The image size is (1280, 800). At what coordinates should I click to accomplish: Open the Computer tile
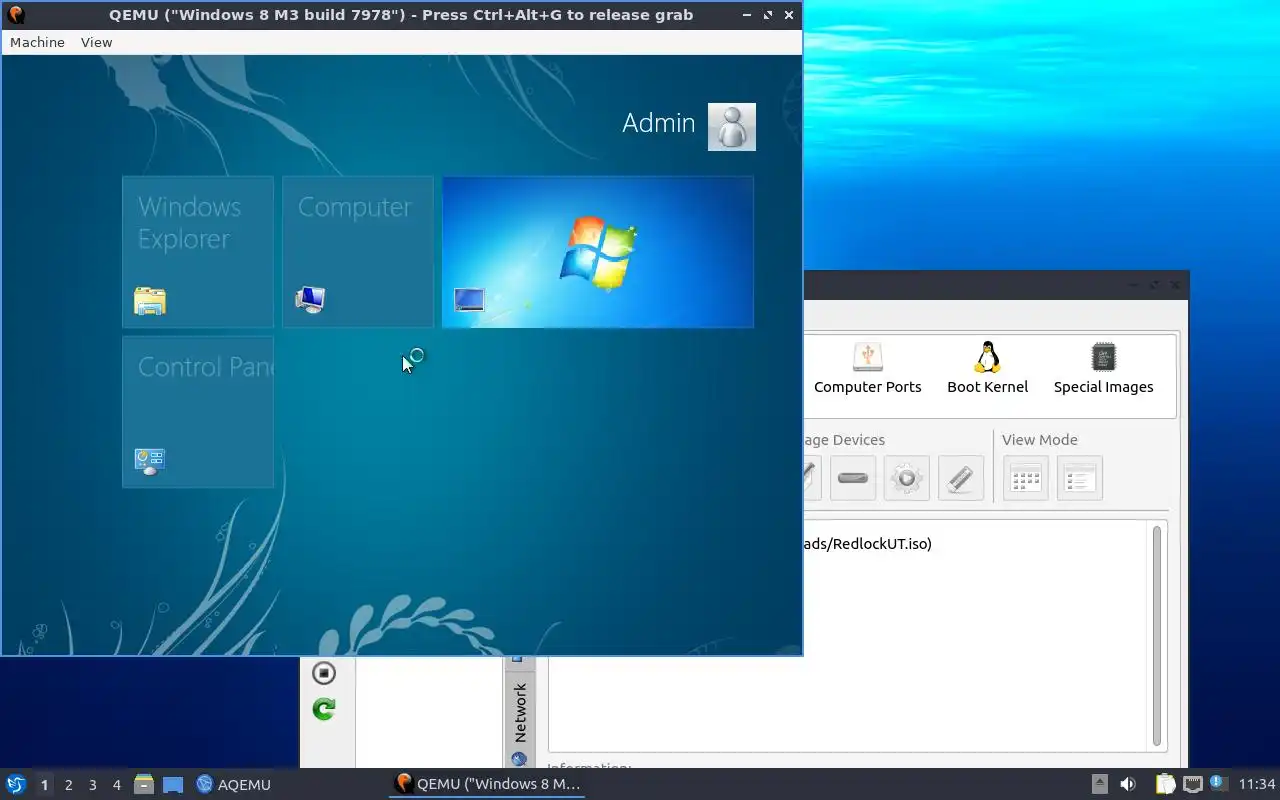pos(358,252)
